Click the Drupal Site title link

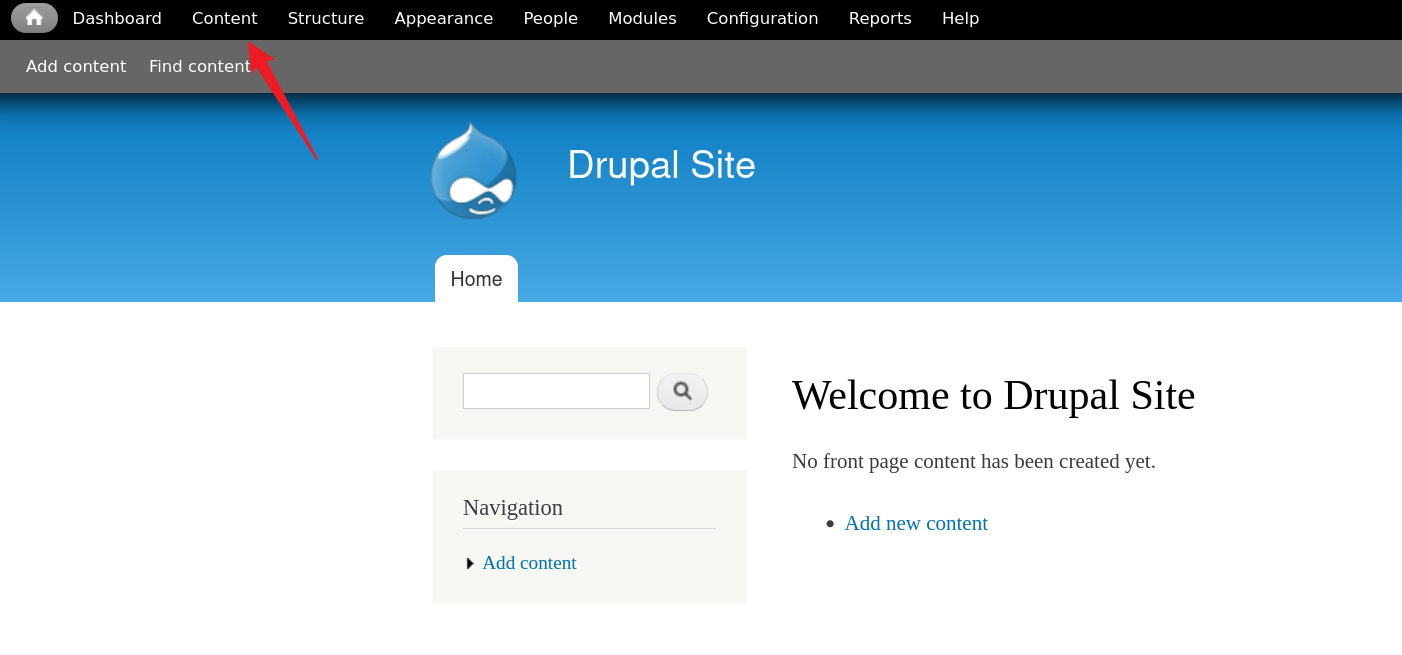click(x=661, y=165)
